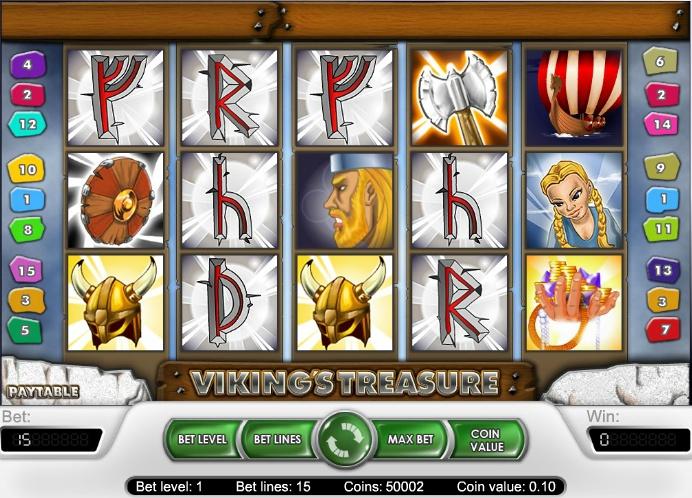Click the battle axe symbol on the reels
Viewport: 692px width, 498px height.
point(459,98)
